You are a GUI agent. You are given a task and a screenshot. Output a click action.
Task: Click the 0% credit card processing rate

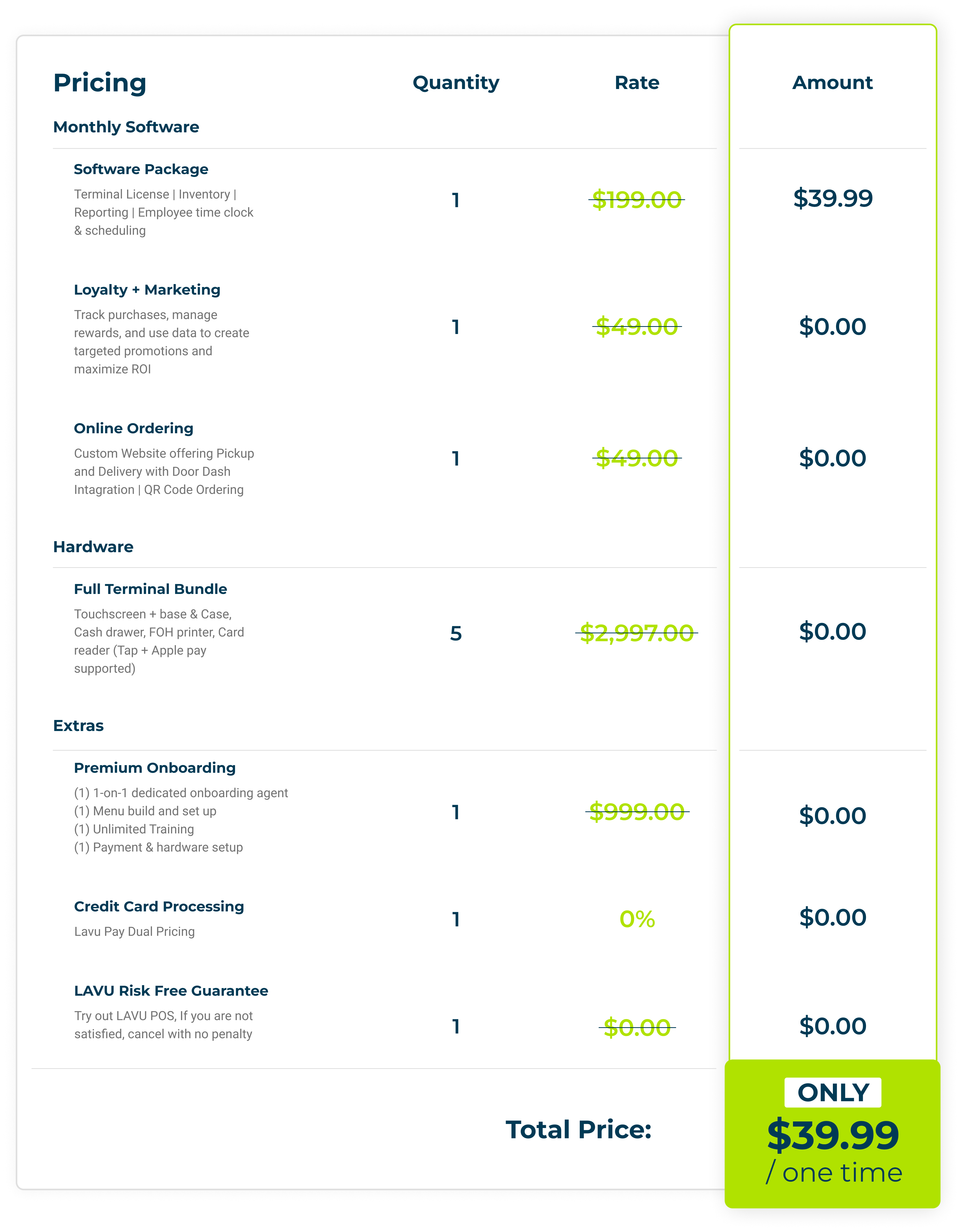click(x=637, y=920)
